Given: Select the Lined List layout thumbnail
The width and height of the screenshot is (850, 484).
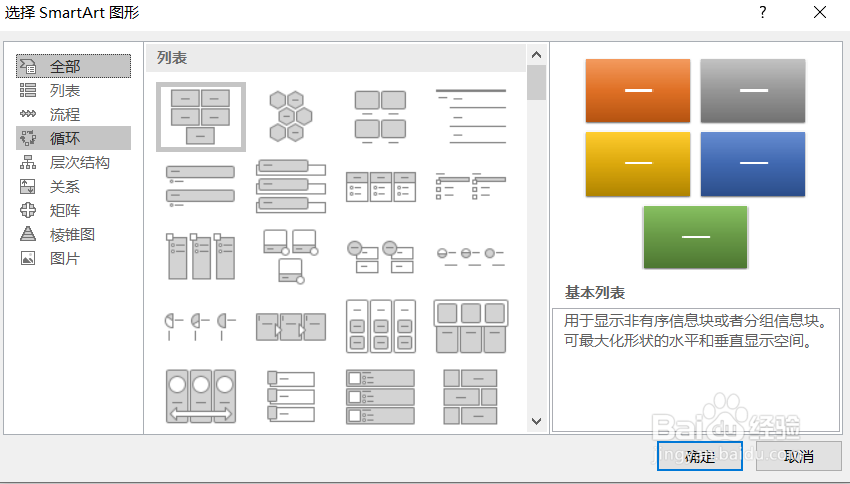Looking at the screenshot, I should point(471,117).
